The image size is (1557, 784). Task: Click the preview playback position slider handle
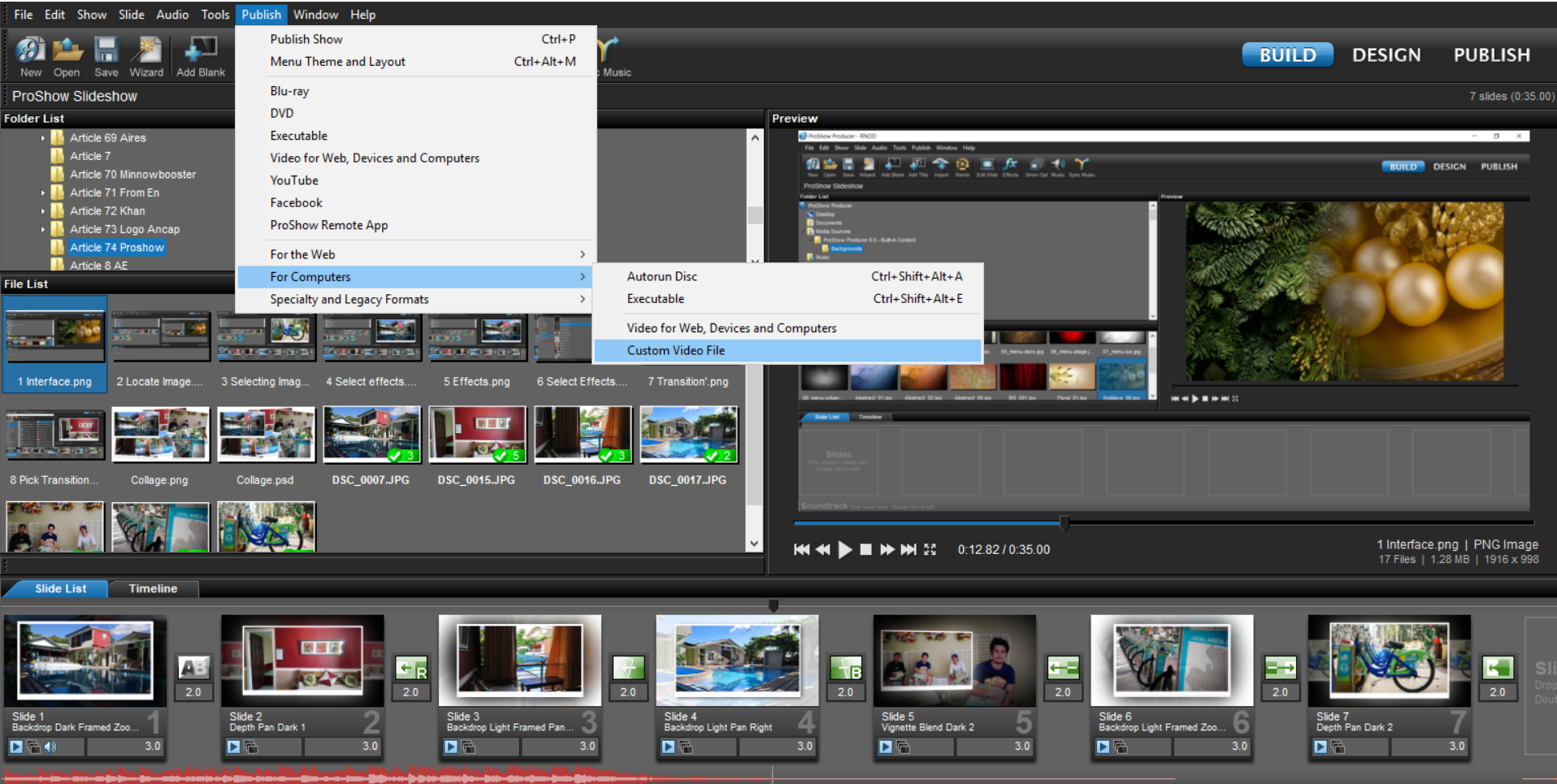pyautogui.click(x=1065, y=523)
